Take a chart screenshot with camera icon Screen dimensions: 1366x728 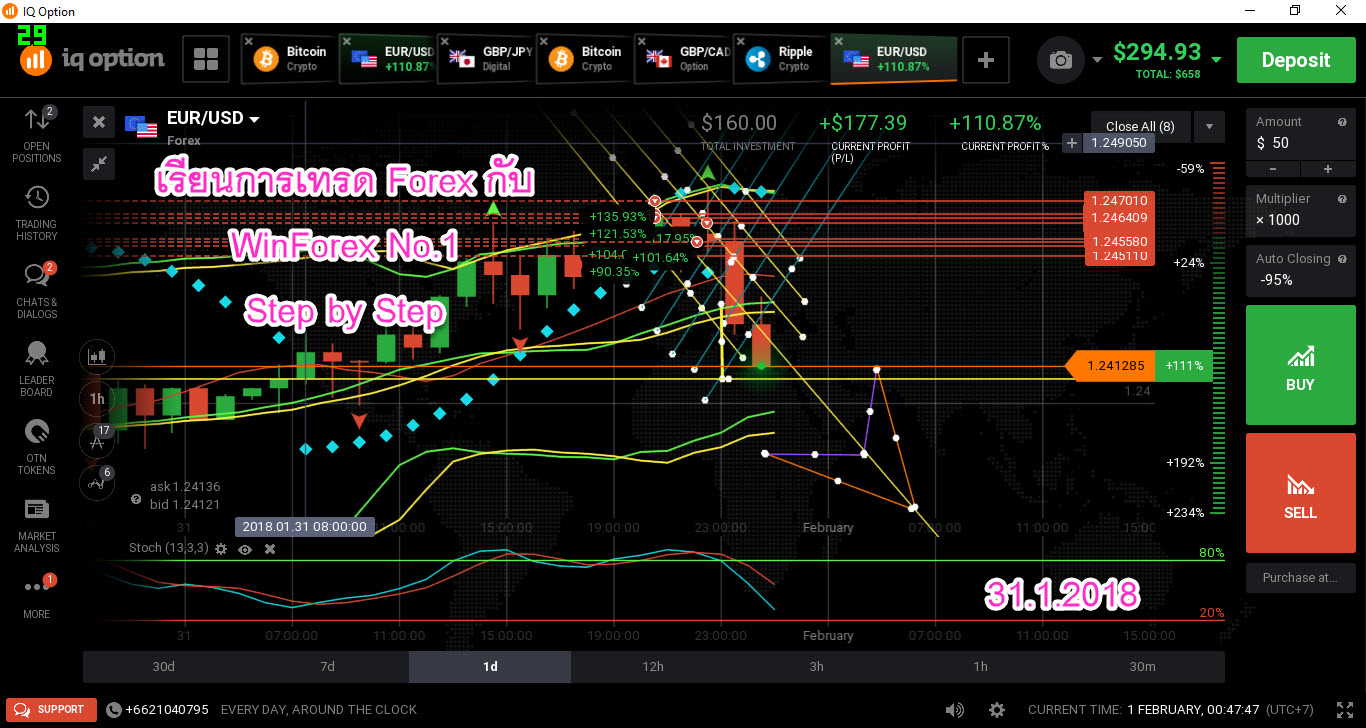(1060, 59)
